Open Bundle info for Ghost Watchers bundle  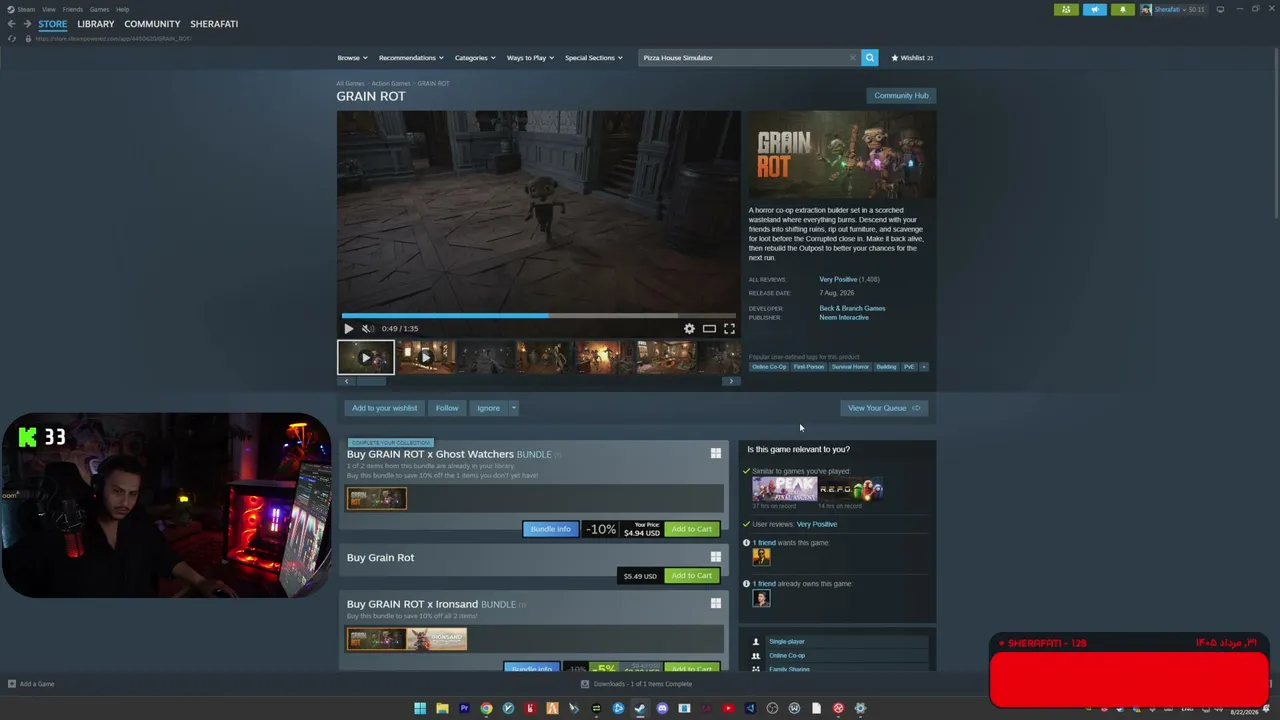(x=550, y=529)
